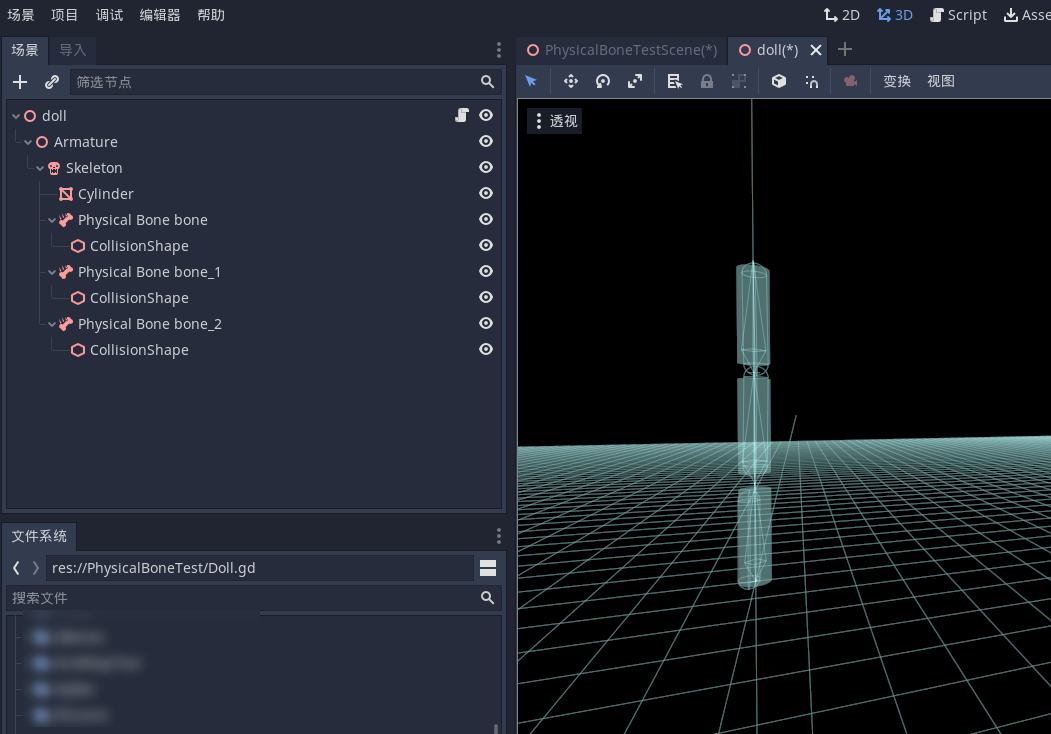1051x734 pixels.
Task: Select the 文件系统 dock tab
Action: click(39, 536)
